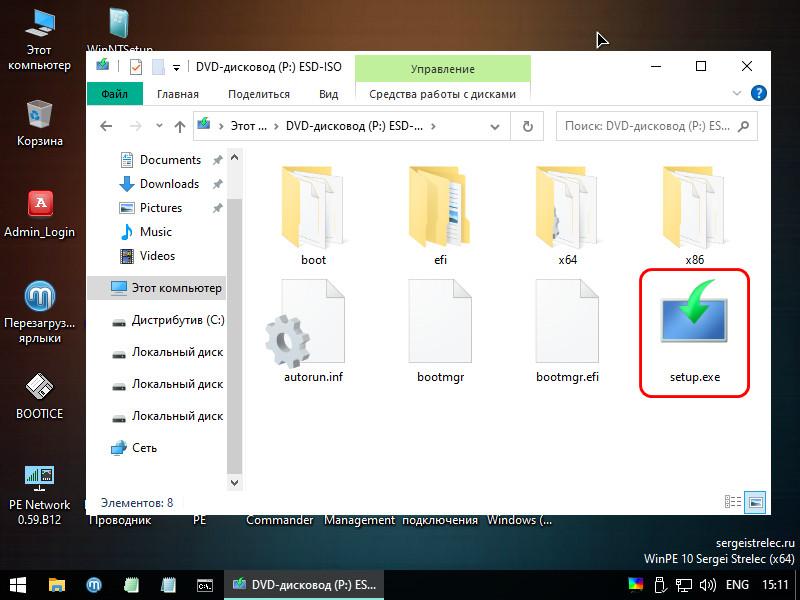This screenshot has width=800, height=600.
Task: Open the Корзина desktop icon
Action: point(39,123)
